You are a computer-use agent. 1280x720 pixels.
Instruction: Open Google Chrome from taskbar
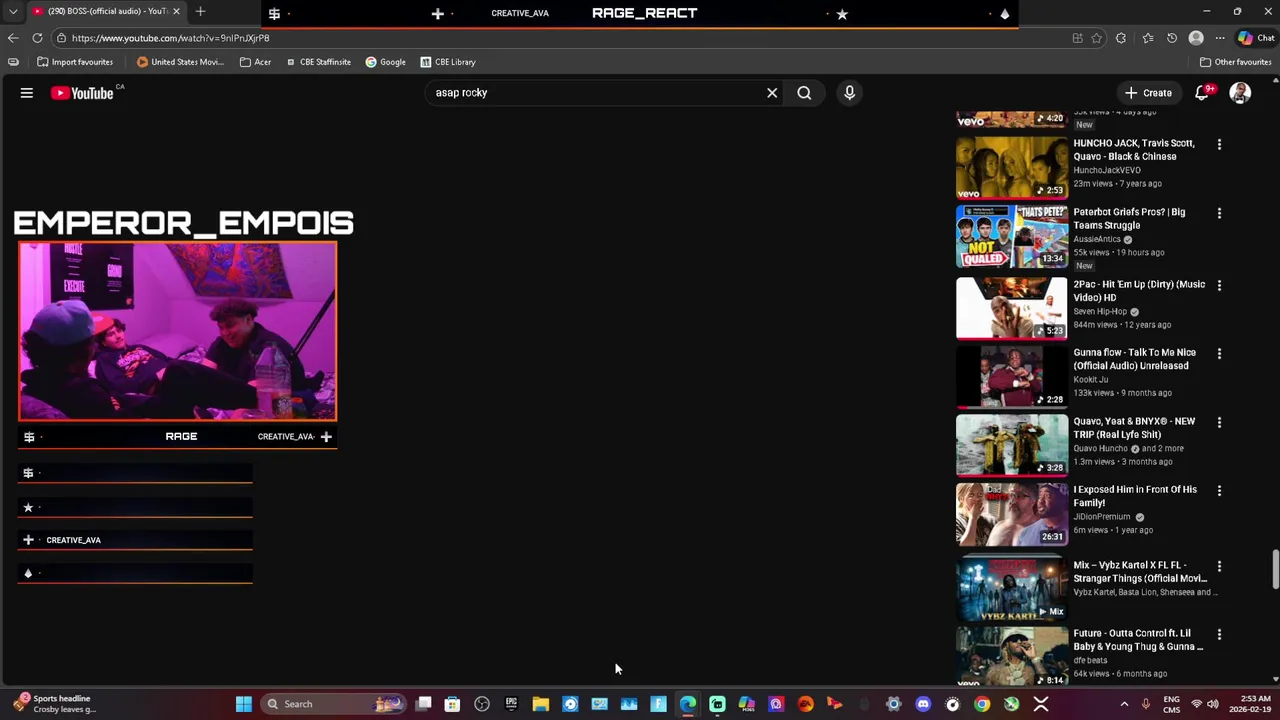pos(982,704)
